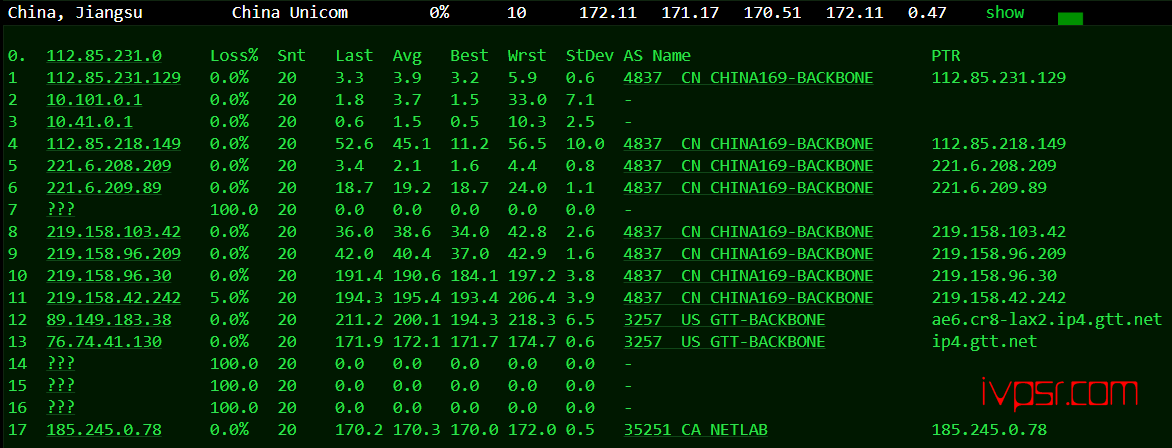Open the hop 1 AS link 4837 CN CHINA169-BACKBONE
Screen dimensions: 1172x448
click(748, 78)
